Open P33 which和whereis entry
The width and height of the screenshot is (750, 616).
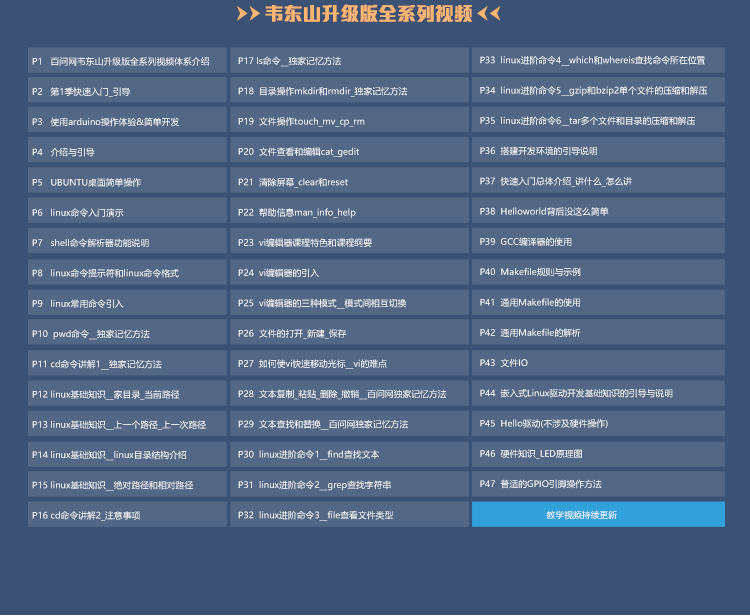(598, 60)
